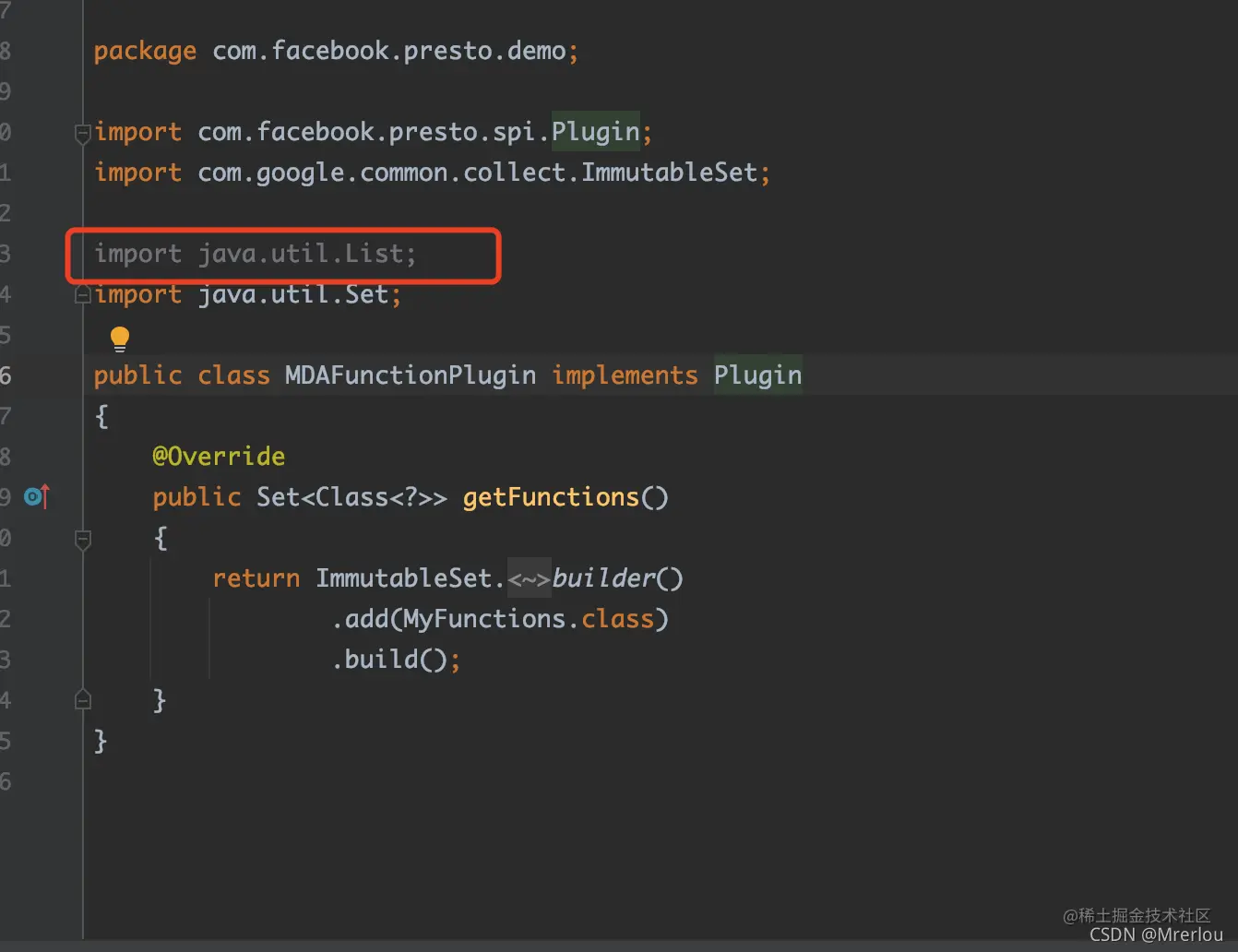
Task: Click highlighted Plugin in the import statement
Action: [596, 132]
